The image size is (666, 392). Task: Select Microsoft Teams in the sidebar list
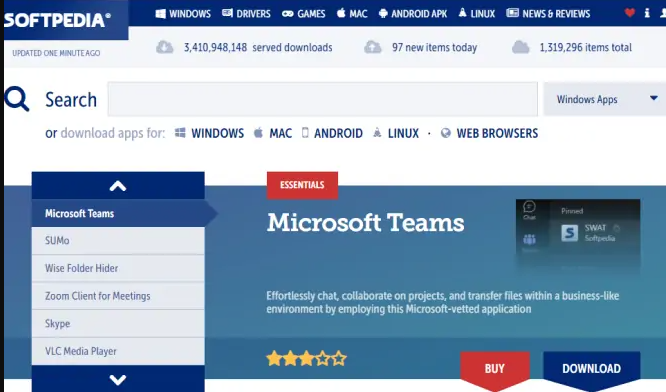pyautogui.click(x=118, y=213)
